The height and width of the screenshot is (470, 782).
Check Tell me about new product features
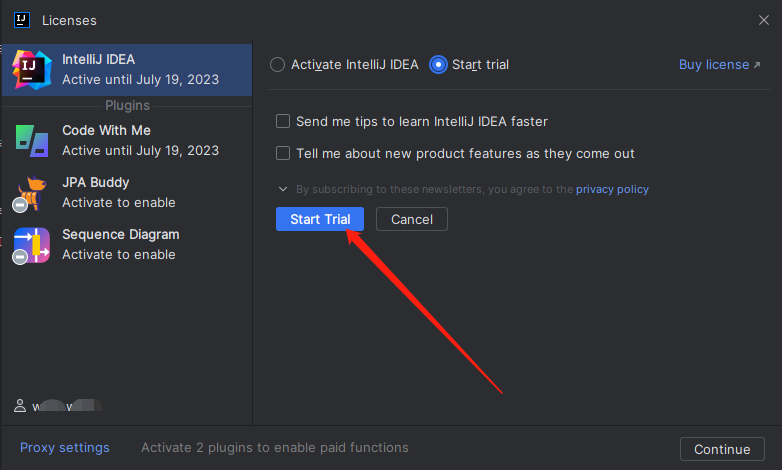pos(283,153)
